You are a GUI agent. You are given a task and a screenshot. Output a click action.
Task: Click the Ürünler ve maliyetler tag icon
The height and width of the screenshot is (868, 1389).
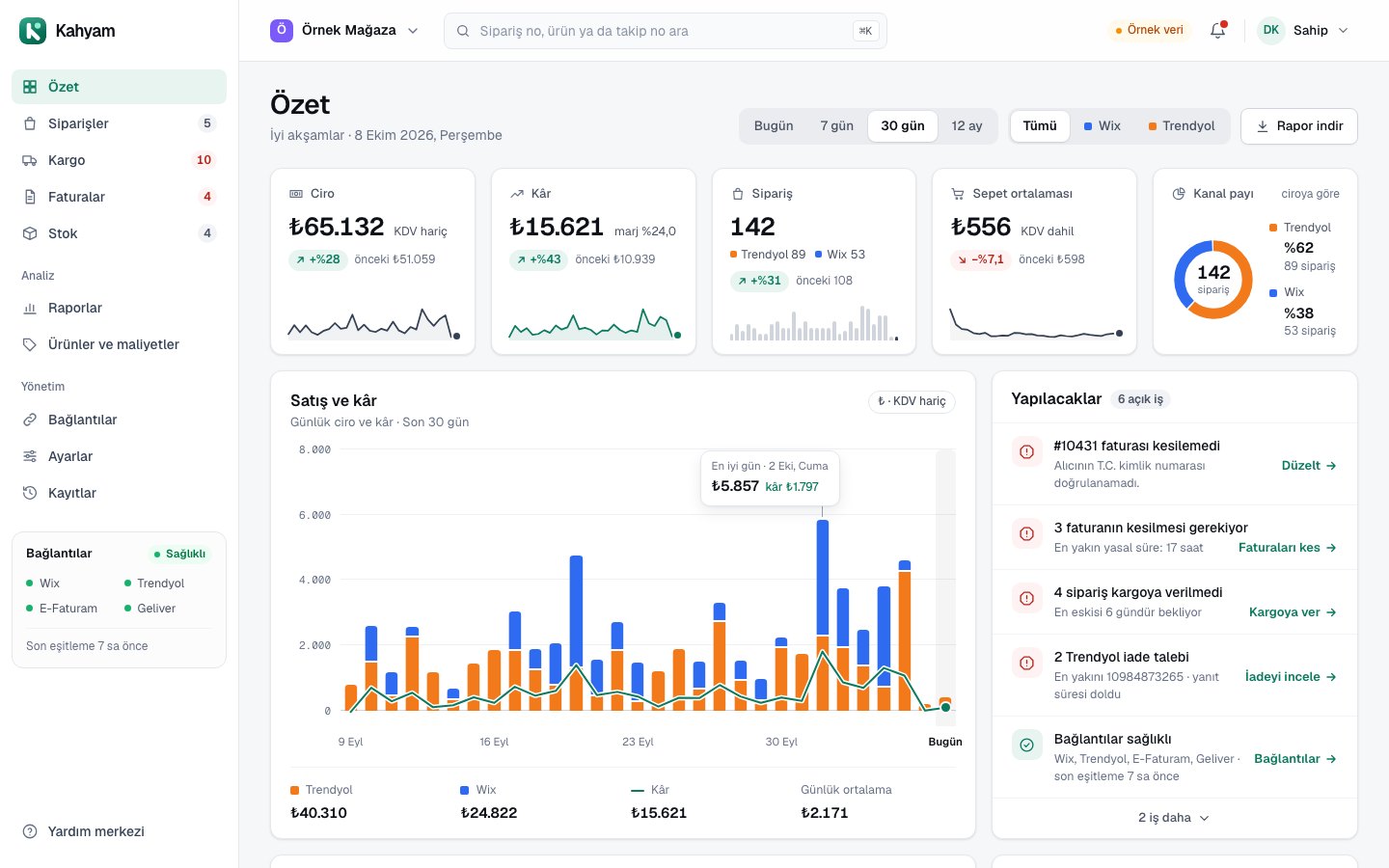click(30, 344)
